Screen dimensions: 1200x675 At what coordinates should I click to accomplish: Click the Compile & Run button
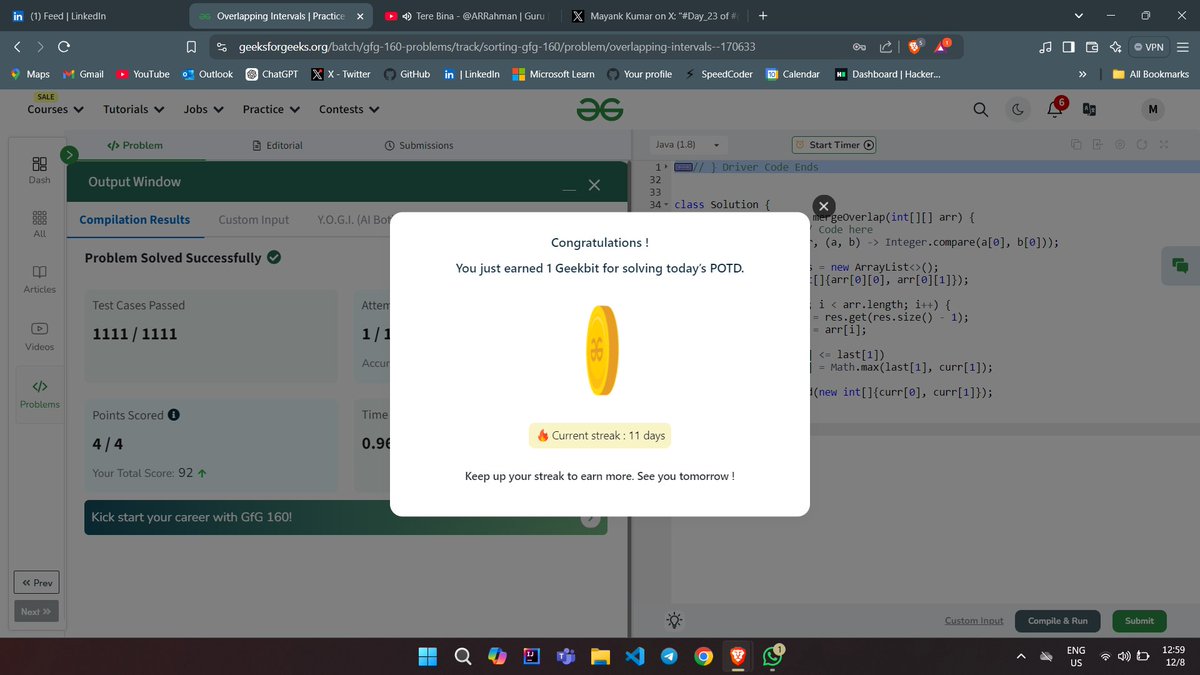[1058, 620]
